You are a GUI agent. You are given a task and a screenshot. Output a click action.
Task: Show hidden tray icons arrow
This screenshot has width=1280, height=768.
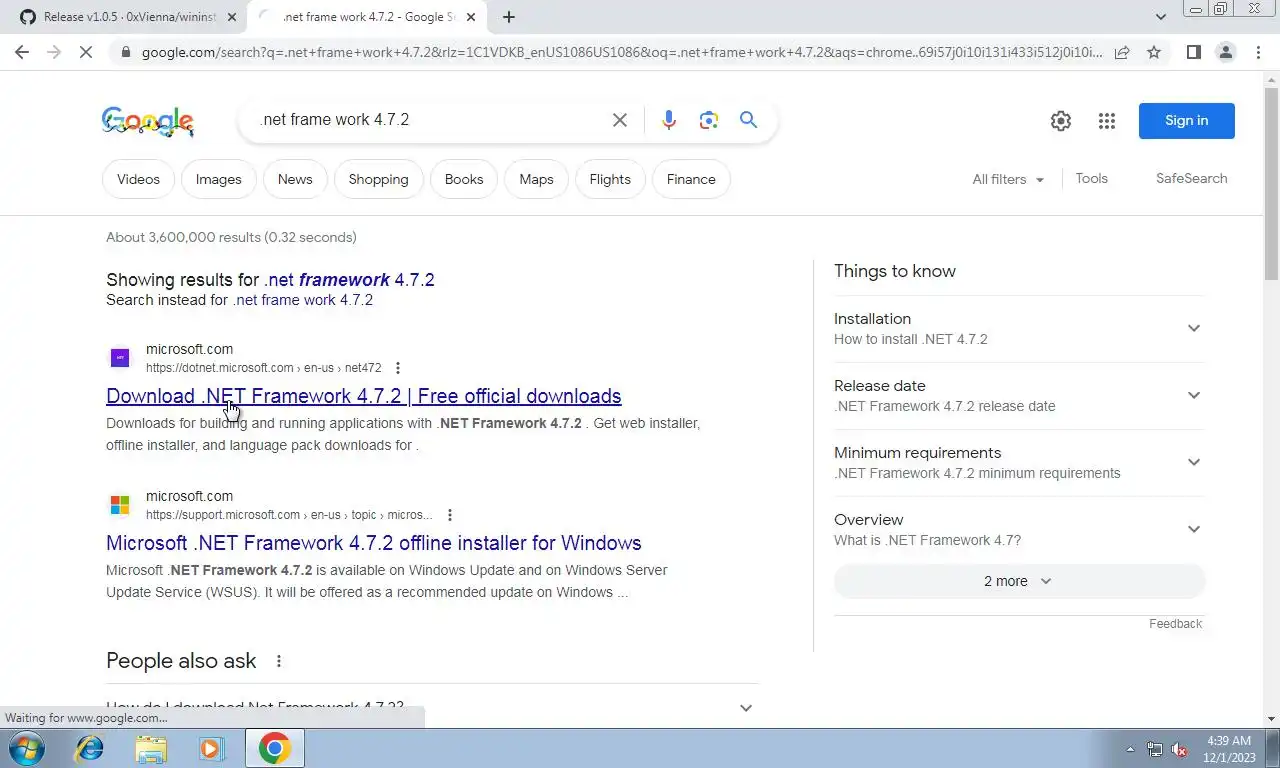click(1130, 749)
